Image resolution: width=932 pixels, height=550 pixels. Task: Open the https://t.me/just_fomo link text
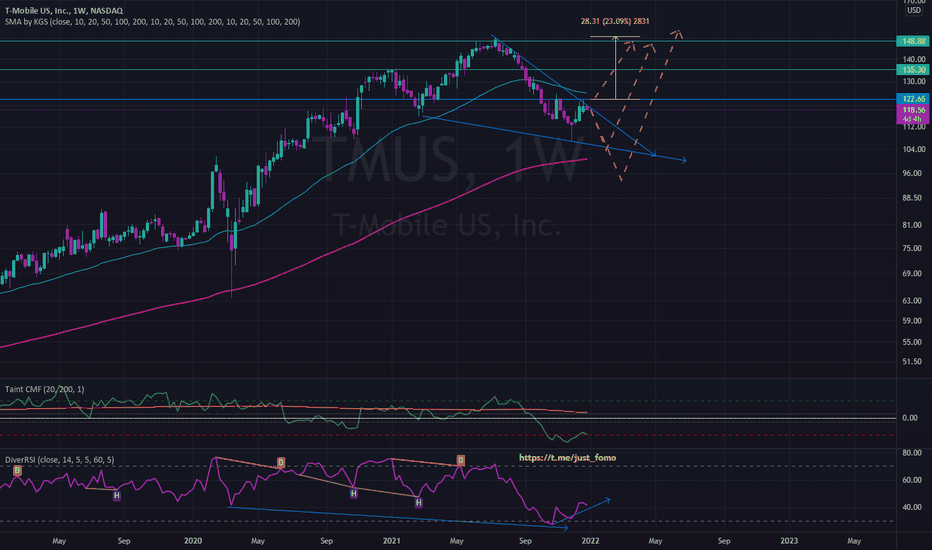pyautogui.click(x=567, y=458)
